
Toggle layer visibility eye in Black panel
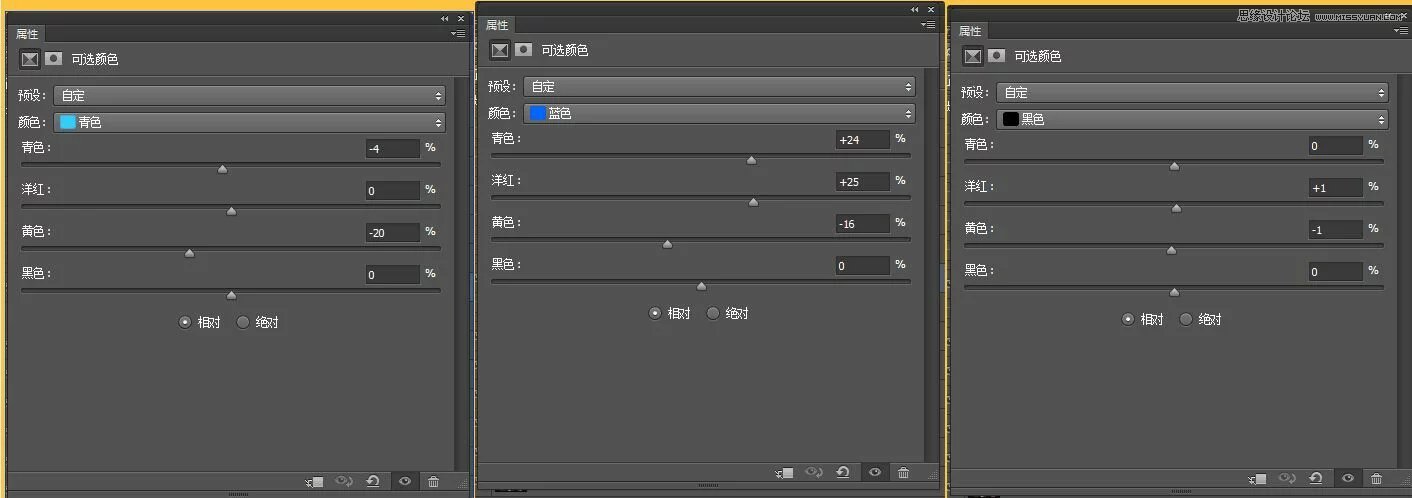(x=1348, y=479)
